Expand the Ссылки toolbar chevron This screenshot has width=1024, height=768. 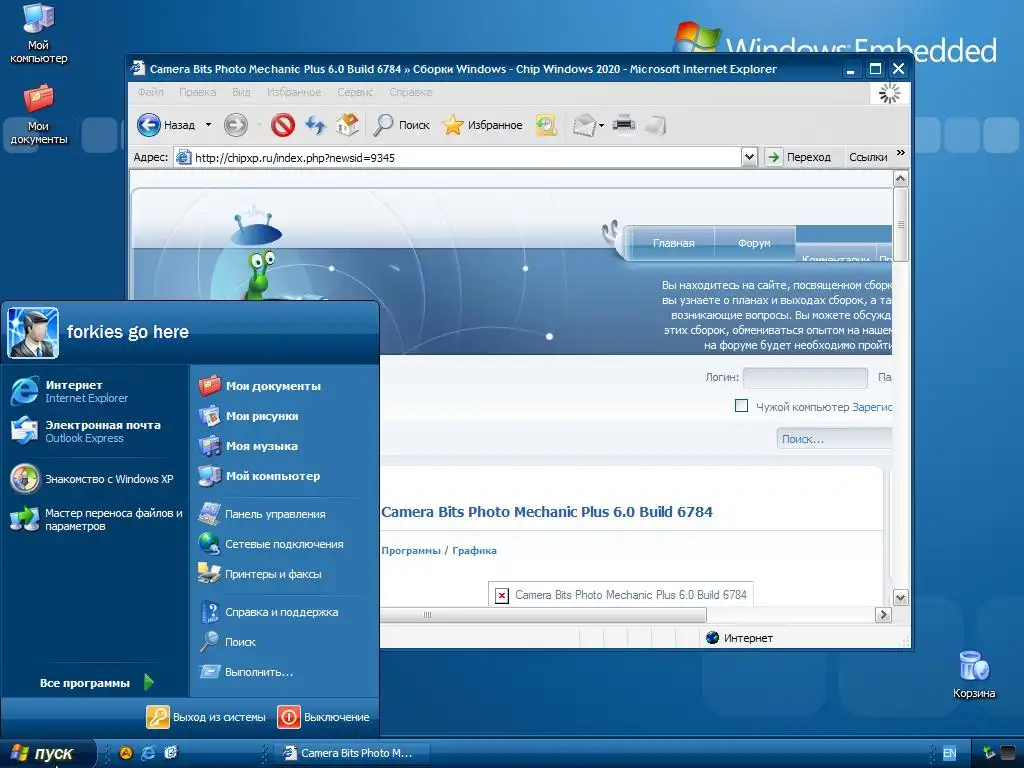click(901, 153)
